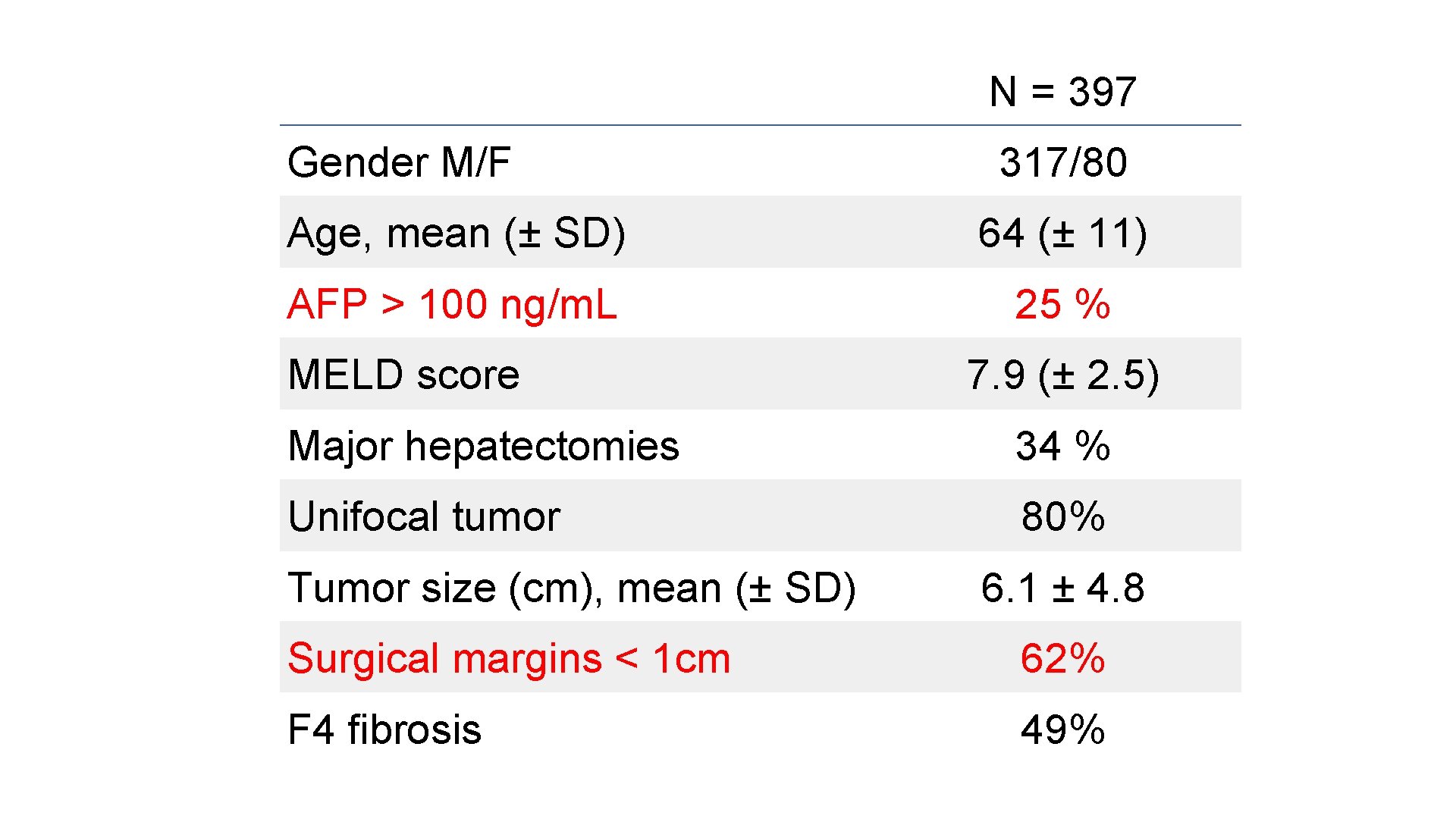Image resolution: width=1456 pixels, height=819 pixels.
Task: Click the blue divider line under the header
Action: (x=760, y=125)
